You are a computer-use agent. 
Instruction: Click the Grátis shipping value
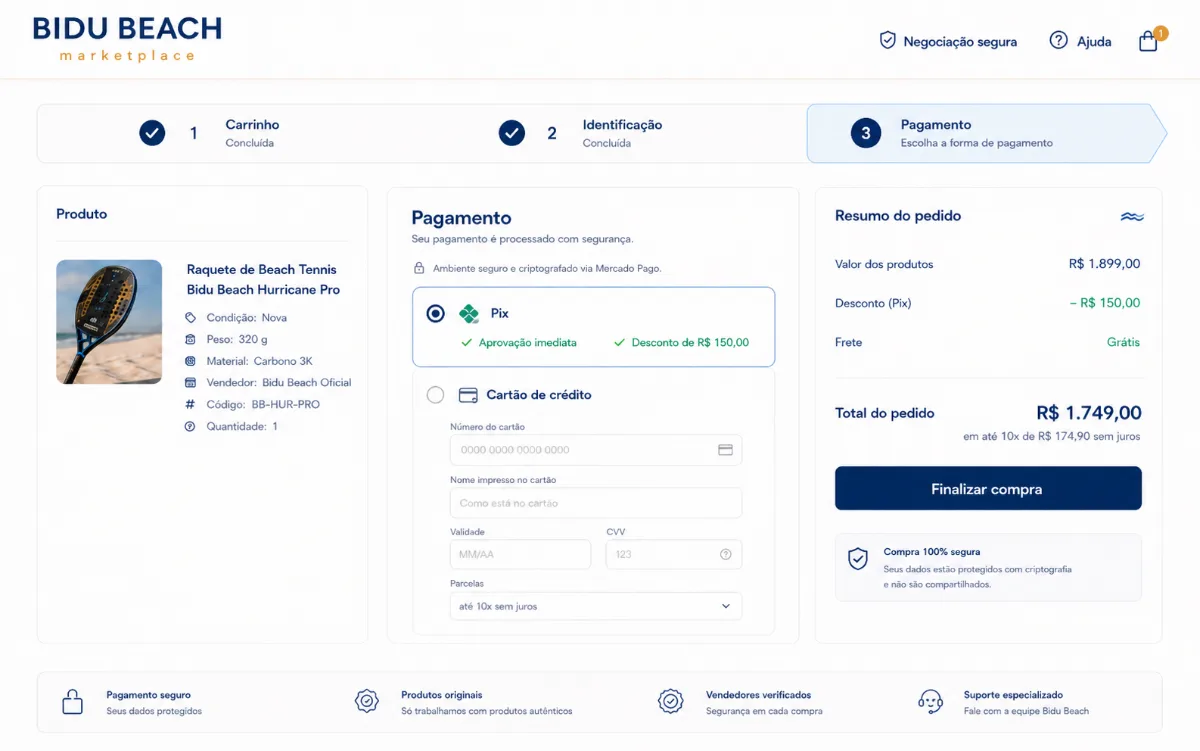pos(1123,342)
